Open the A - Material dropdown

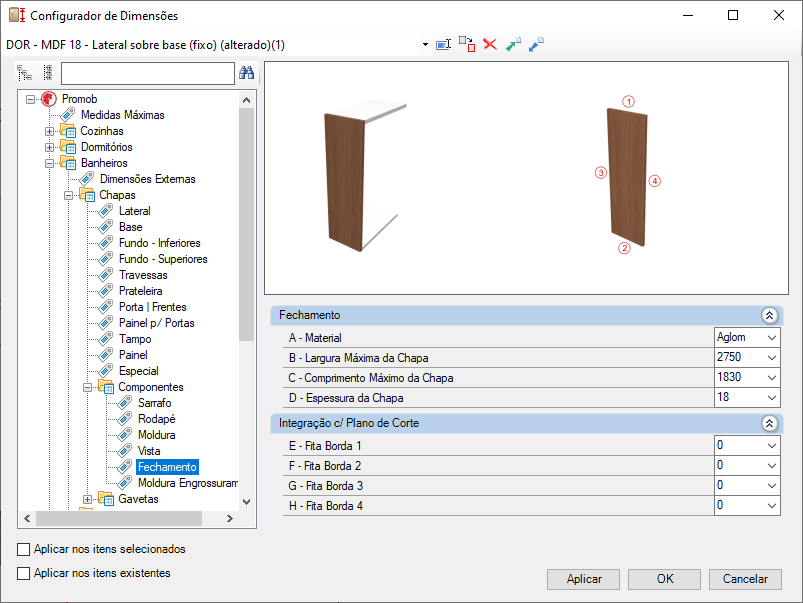772,338
